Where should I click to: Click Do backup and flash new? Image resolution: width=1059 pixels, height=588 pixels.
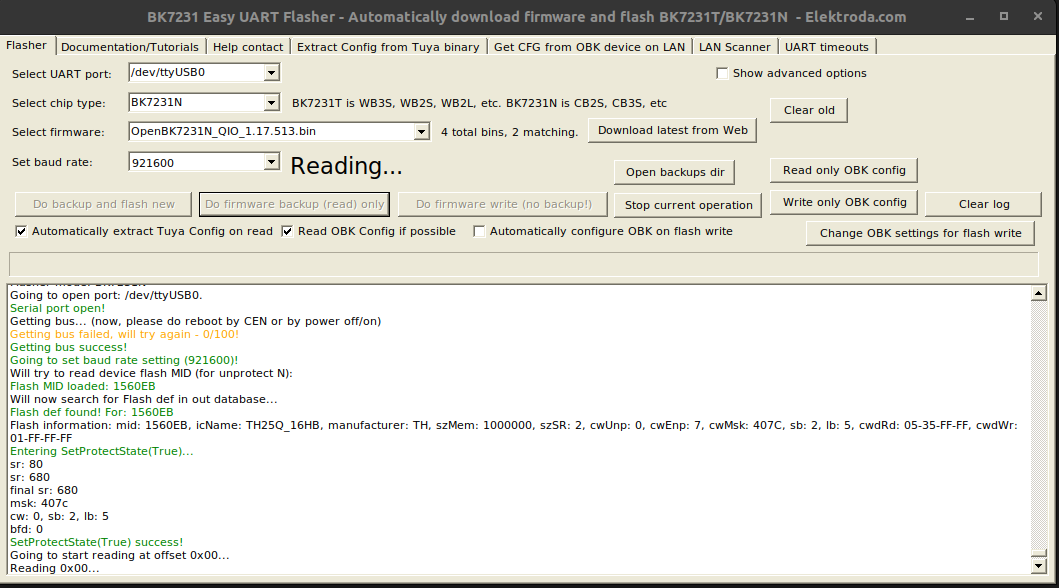[x=103, y=204]
